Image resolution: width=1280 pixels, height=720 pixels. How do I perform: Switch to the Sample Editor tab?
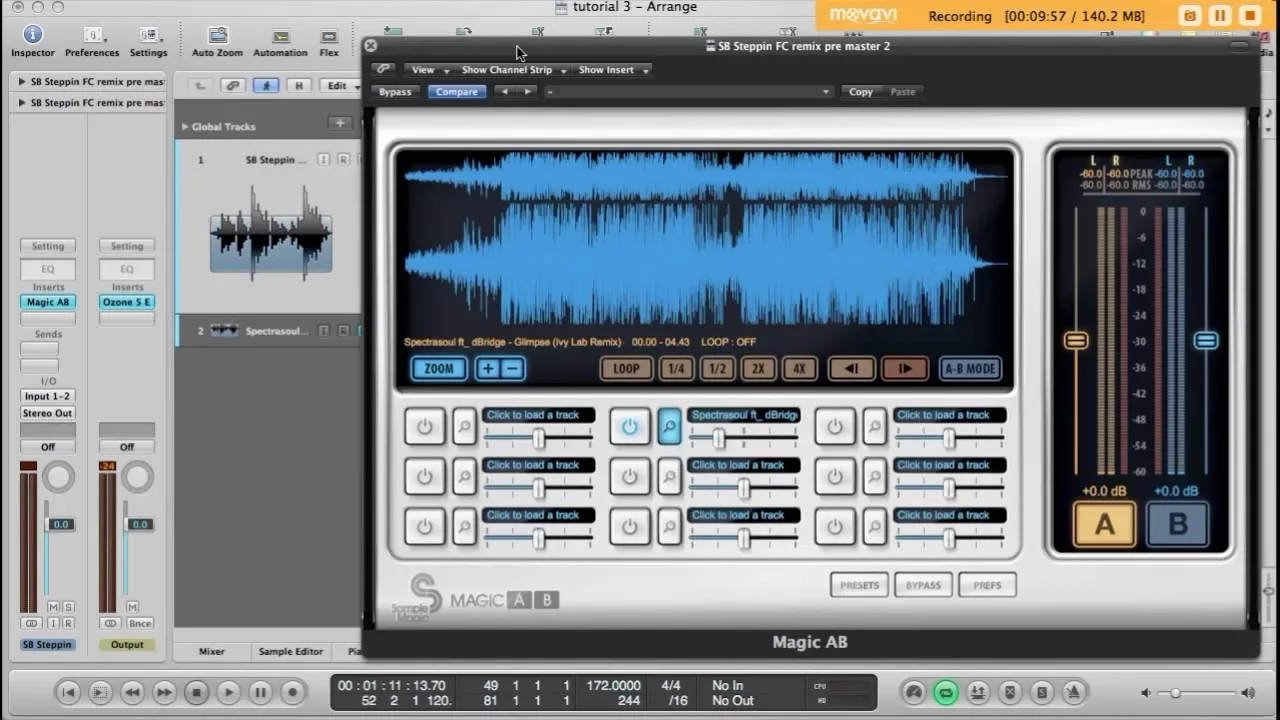[x=290, y=652]
